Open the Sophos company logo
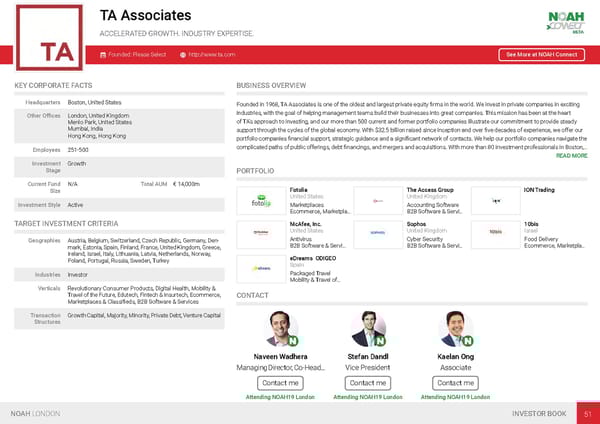600x424 pixels. [379, 232]
